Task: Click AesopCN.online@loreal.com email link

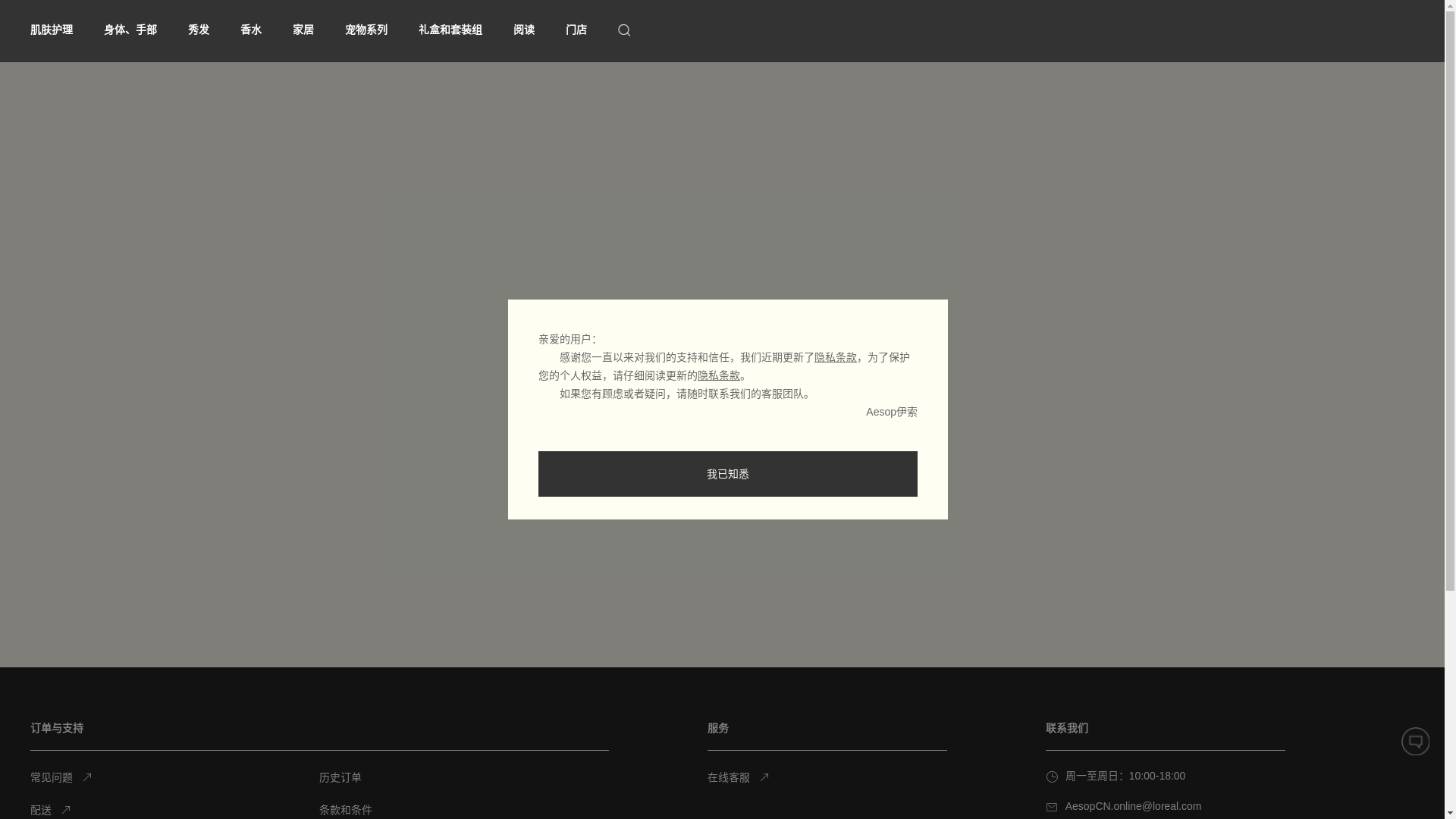Action: pos(1133,806)
